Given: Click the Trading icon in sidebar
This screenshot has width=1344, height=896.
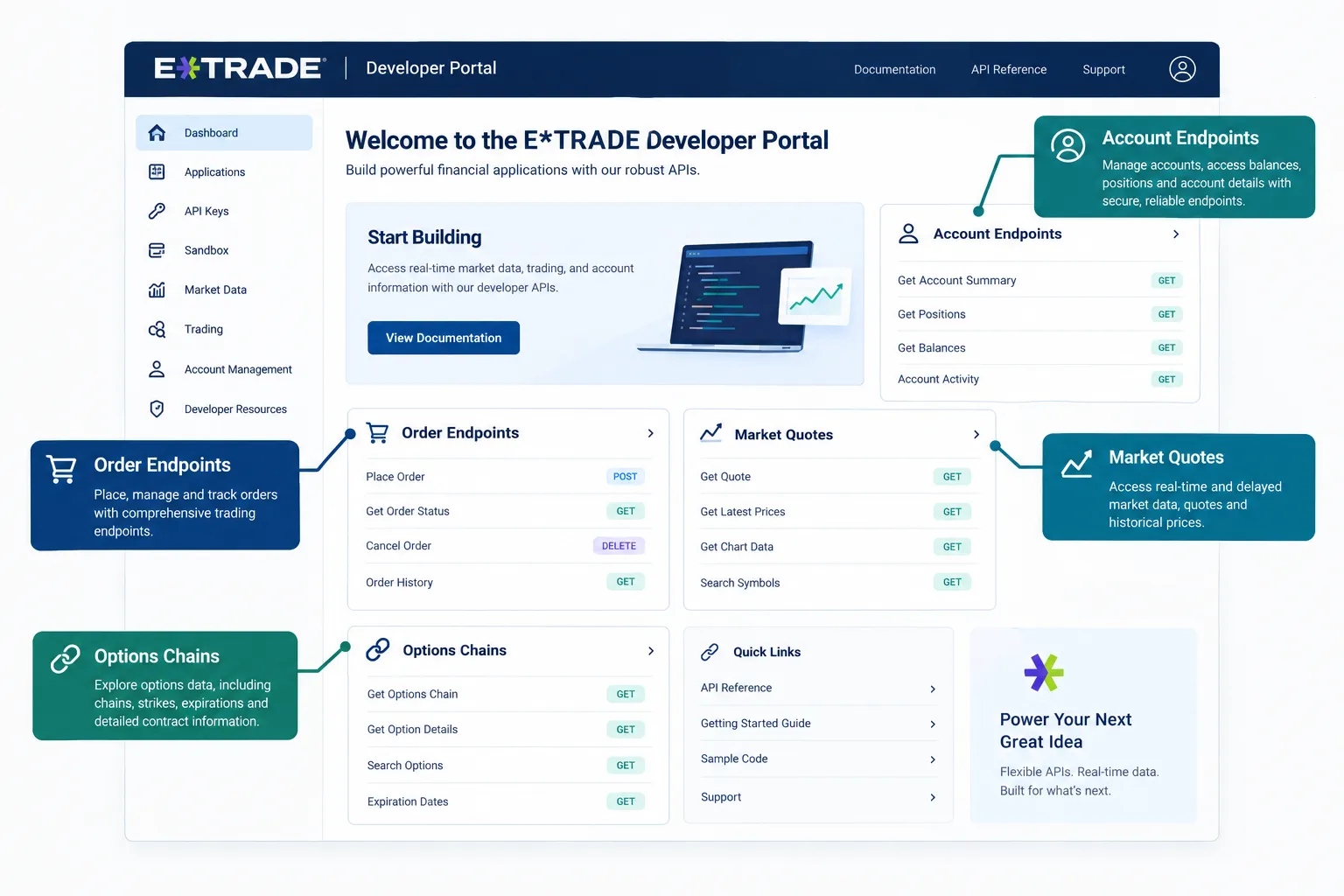Looking at the screenshot, I should pyautogui.click(x=157, y=329).
